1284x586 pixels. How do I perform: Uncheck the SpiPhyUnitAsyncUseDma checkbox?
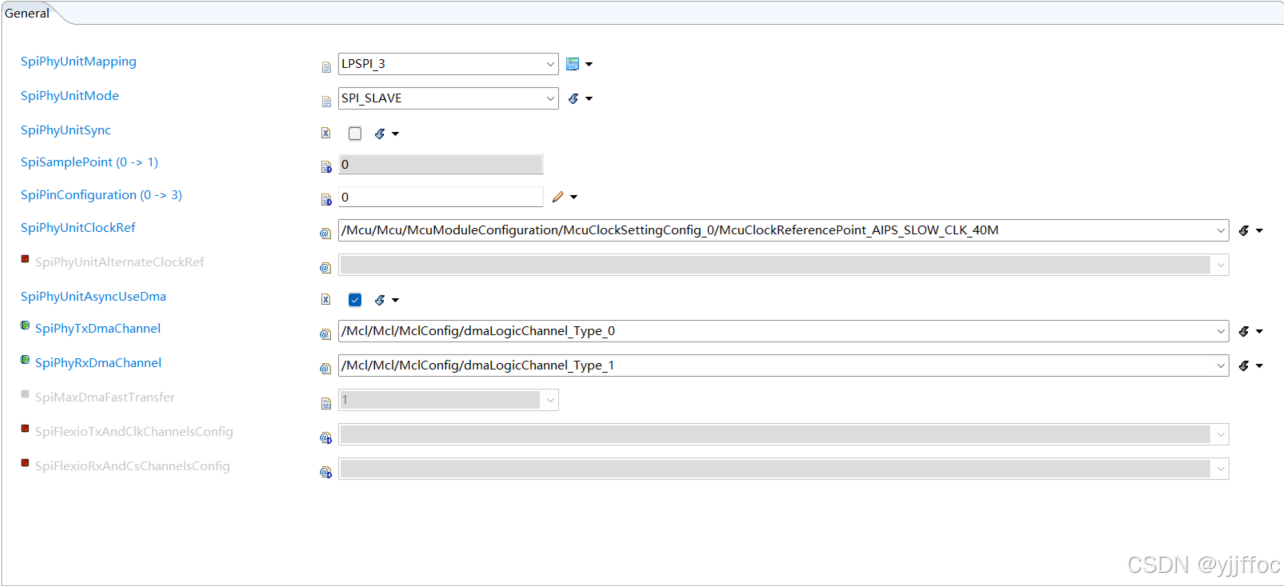(x=355, y=300)
